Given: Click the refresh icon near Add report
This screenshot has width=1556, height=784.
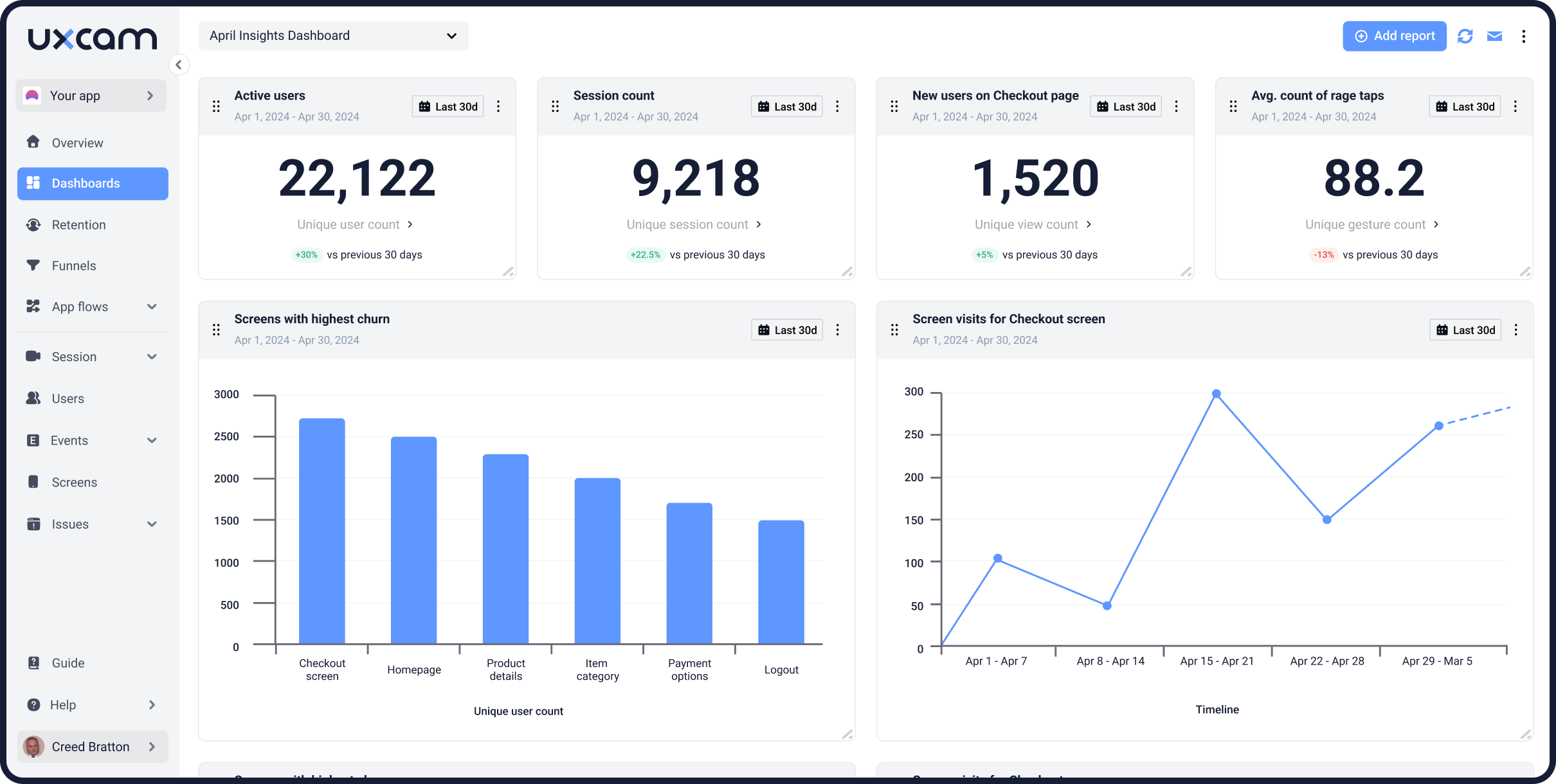Looking at the screenshot, I should 1465,36.
